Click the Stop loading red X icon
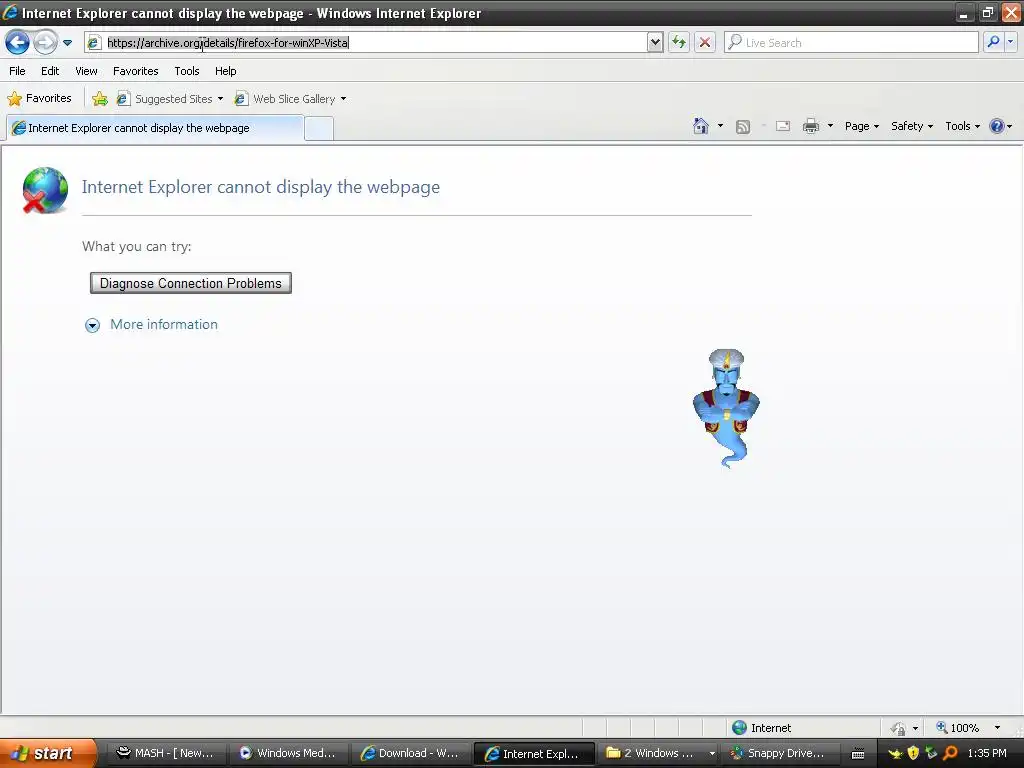1024x768 pixels. coord(705,42)
